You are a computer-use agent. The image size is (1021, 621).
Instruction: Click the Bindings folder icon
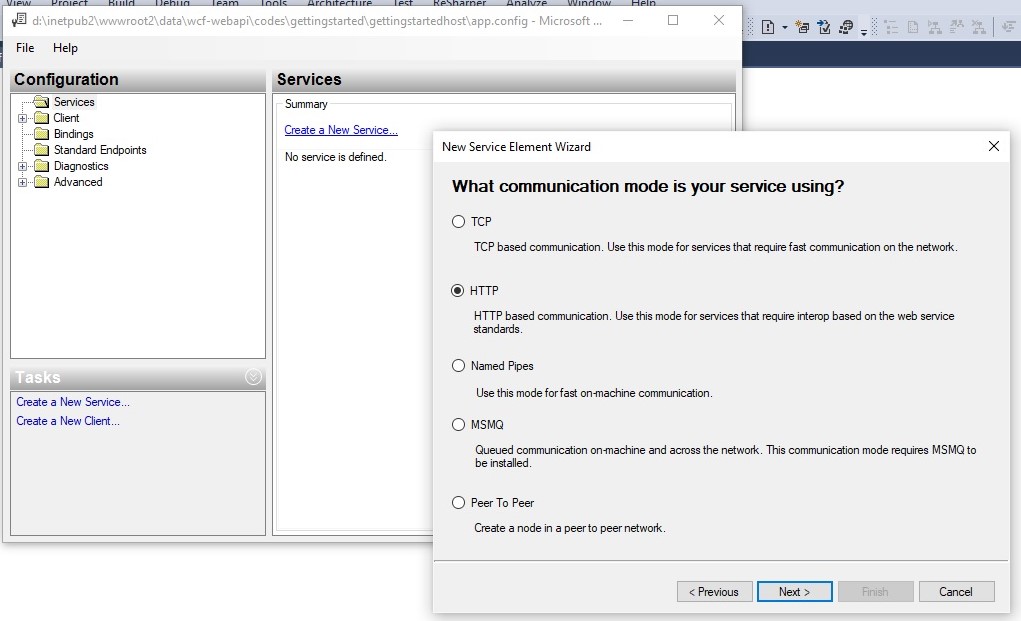click(x=41, y=133)
